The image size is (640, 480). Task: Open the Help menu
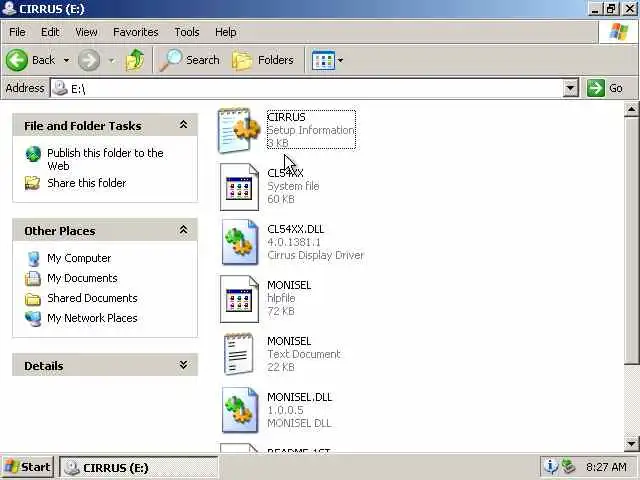coord(226,32)
